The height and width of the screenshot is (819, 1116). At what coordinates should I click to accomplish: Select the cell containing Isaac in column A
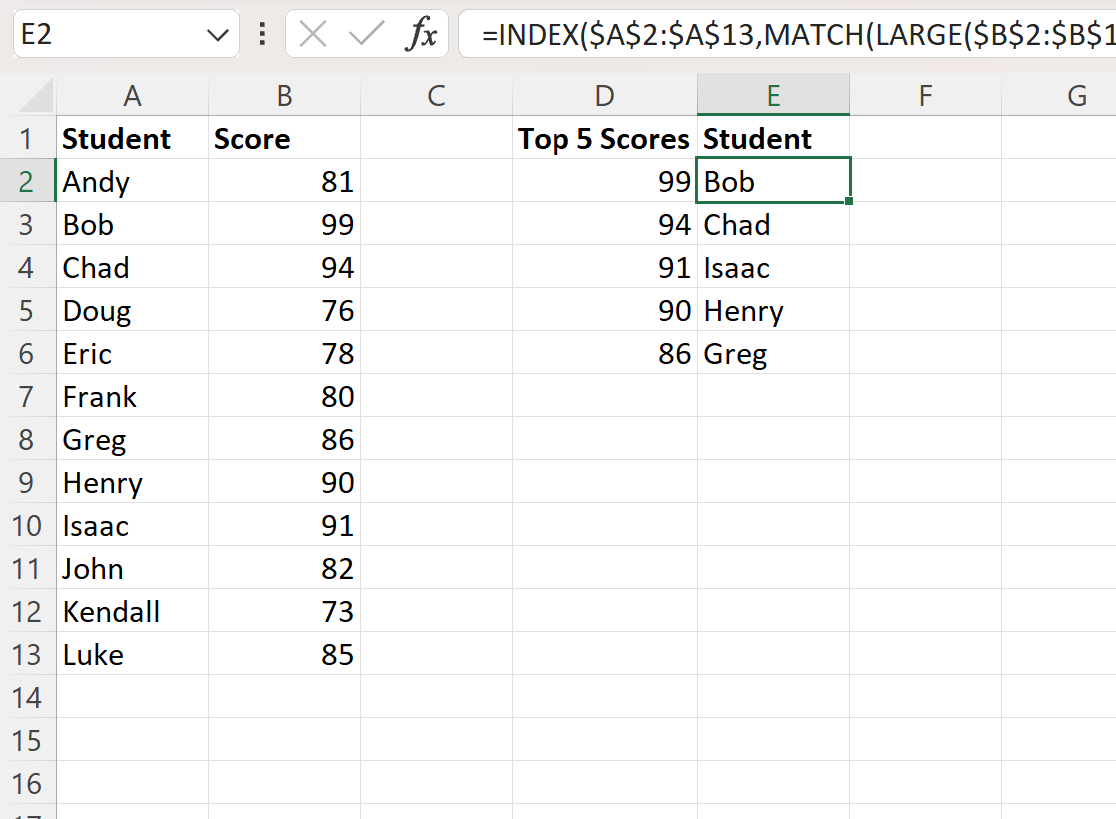pyautogui.click(x=132, y=526)
